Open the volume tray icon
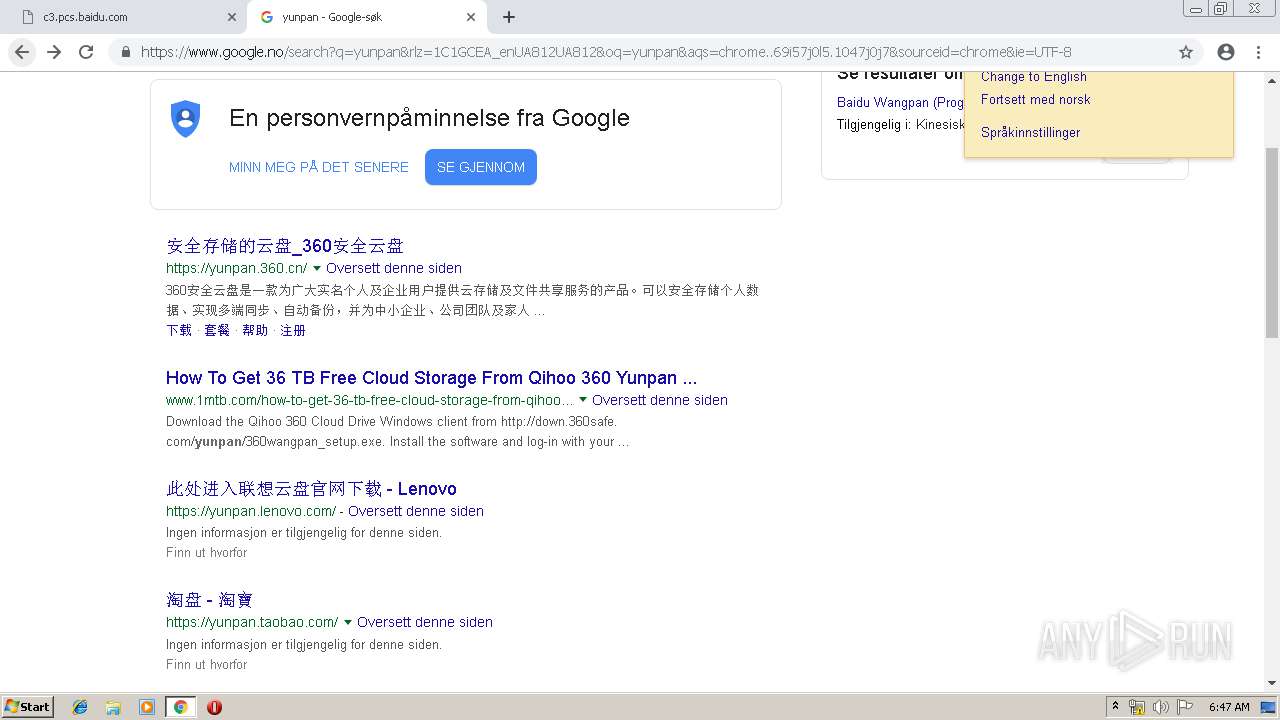This screenshot has height=720, width=1280. click(1161, 707)
